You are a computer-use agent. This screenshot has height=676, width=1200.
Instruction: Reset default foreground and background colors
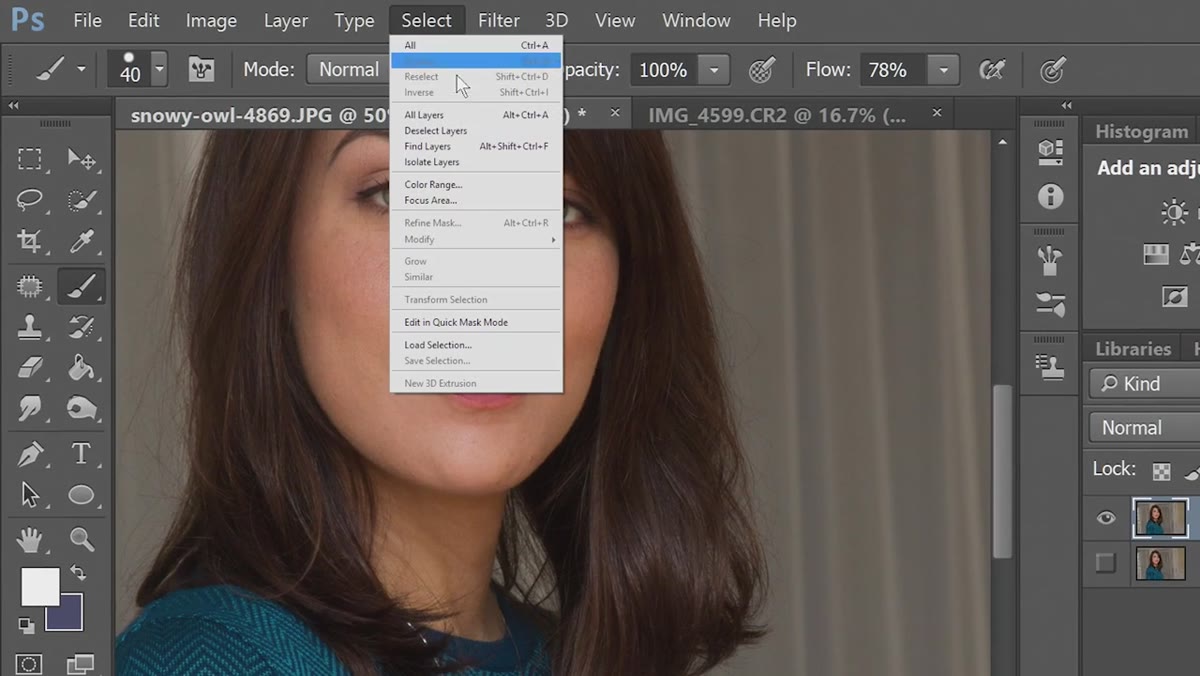click(x=27, y=626)
